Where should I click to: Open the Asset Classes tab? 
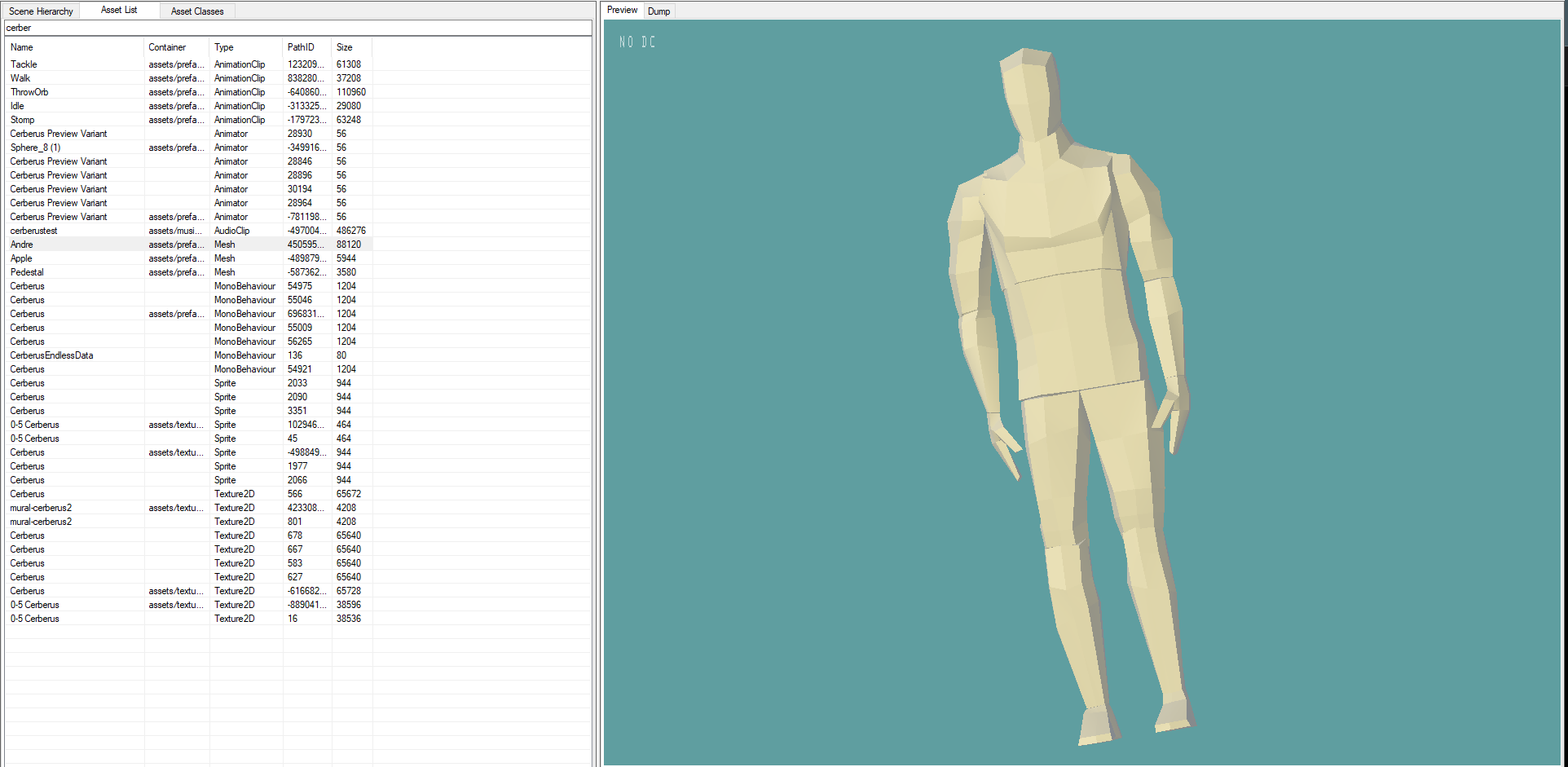[197, 11]
